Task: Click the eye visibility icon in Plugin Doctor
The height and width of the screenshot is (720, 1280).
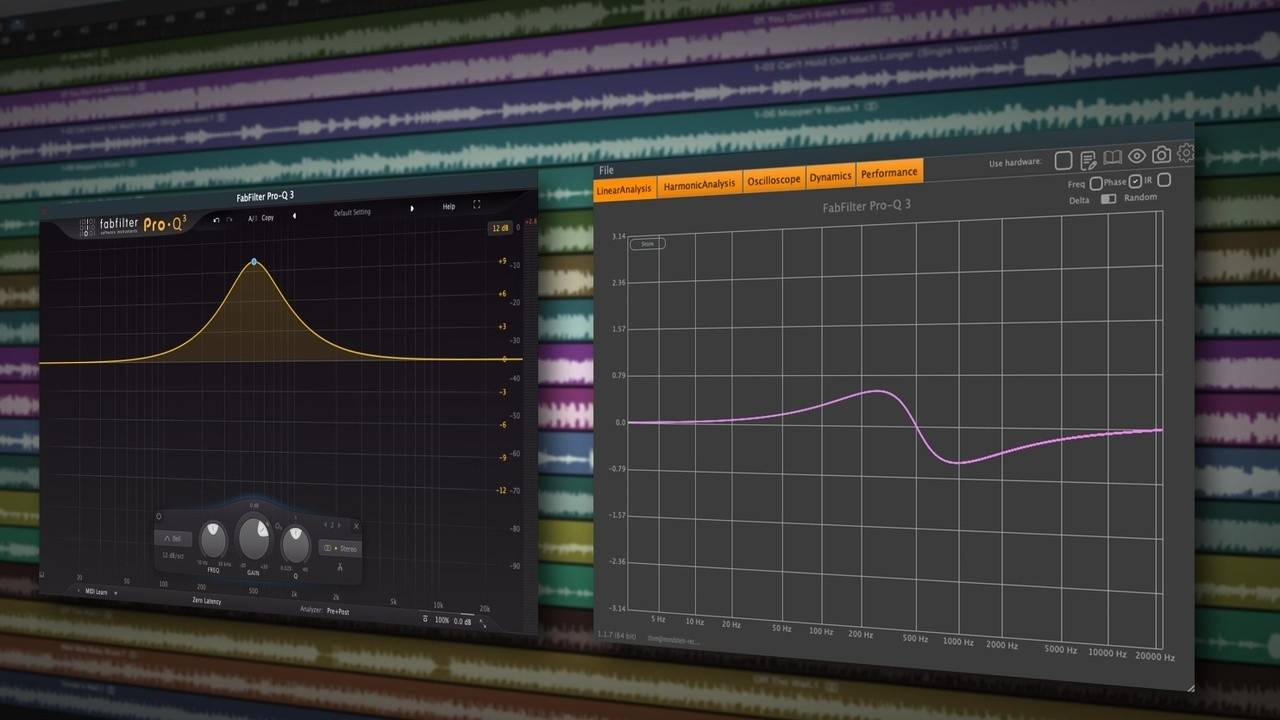Action: [x=1137, y=156]
